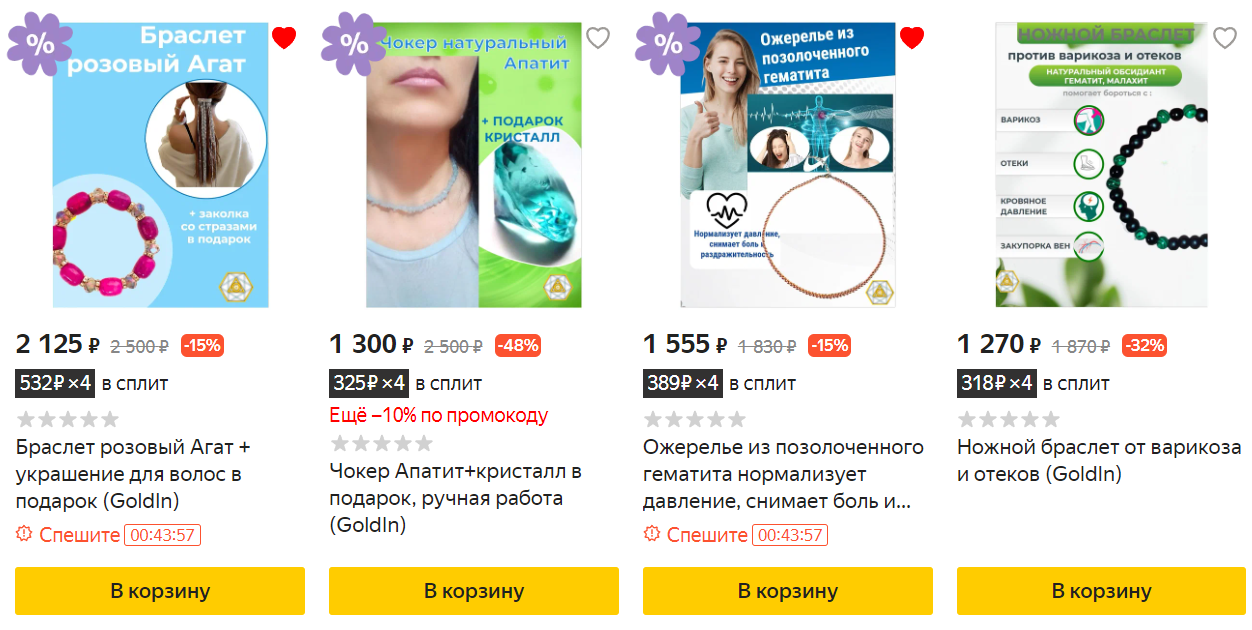Click purple percent badge on agate bracelet
Viewport: 1252px width, 630px height.
click(x=40, y=44)
